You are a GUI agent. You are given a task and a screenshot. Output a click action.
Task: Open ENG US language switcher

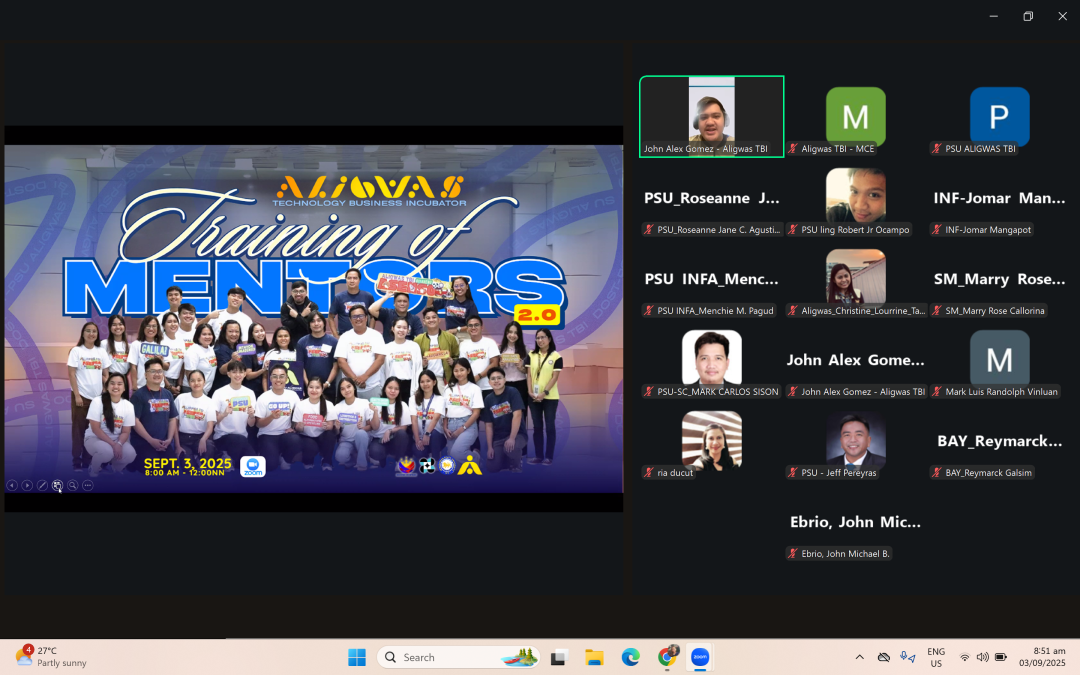tap(936, 657)
